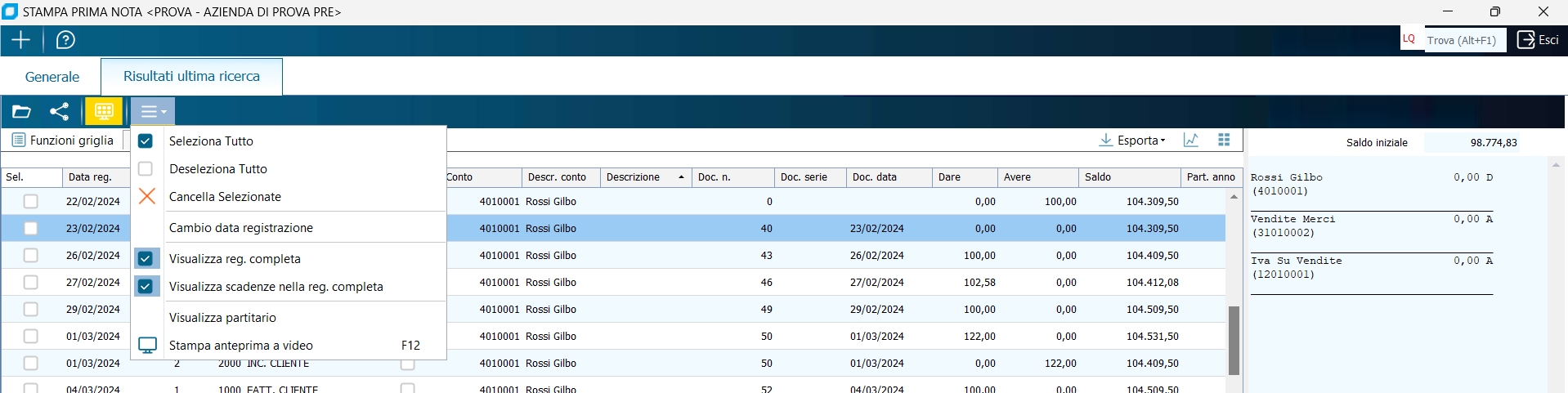Click the app icon in title bar
1568x393 pixels.
click(10, 11)
